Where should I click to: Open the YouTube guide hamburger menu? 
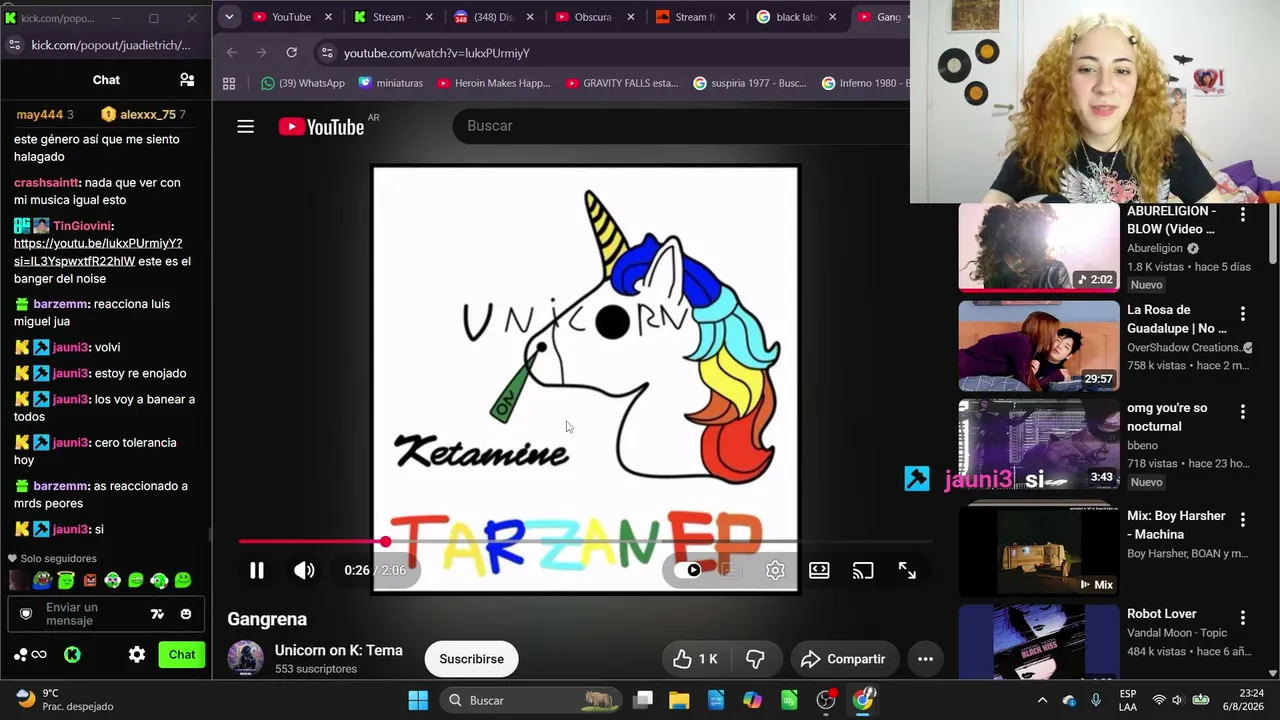245,126
